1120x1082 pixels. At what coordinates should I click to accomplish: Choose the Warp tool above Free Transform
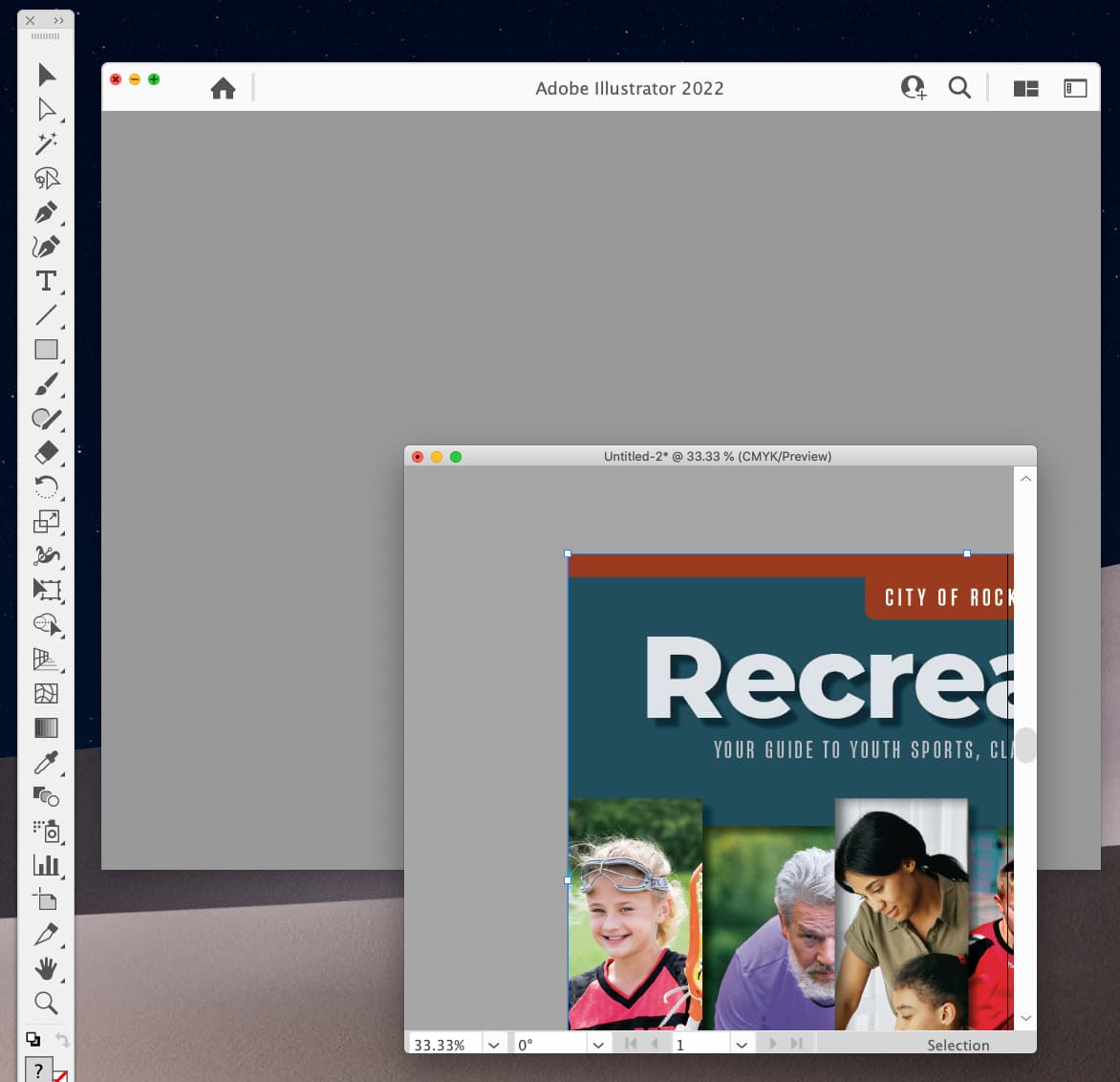[x=47, y=555]
